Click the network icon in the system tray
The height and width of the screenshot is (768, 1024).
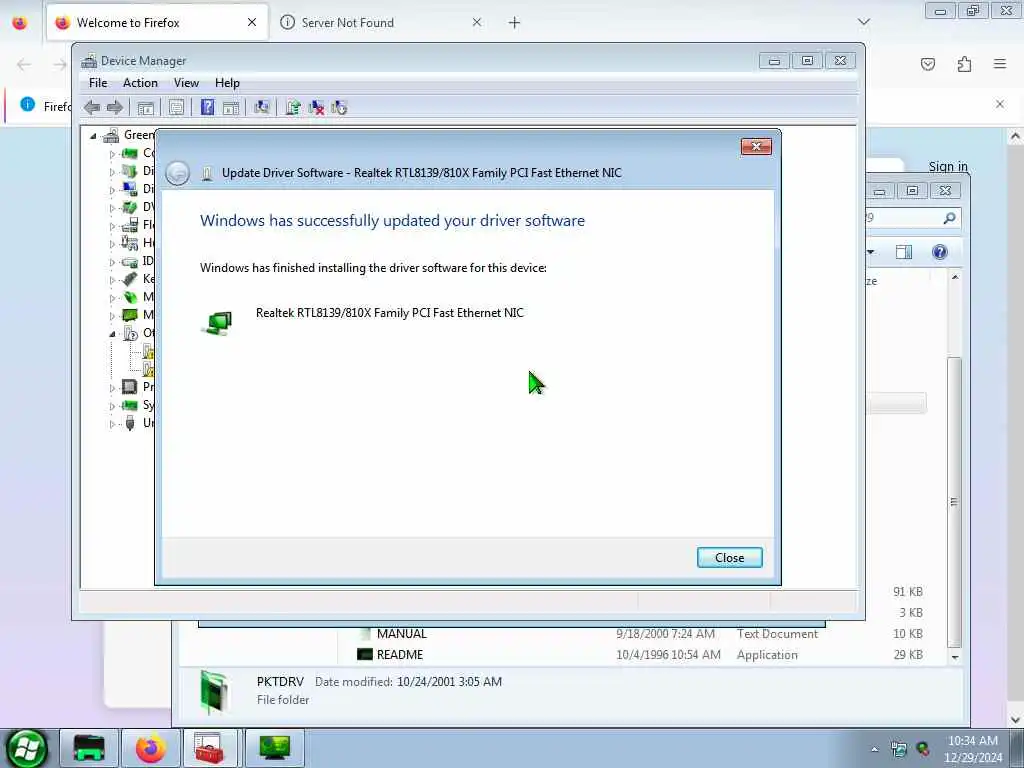[899, 749]
